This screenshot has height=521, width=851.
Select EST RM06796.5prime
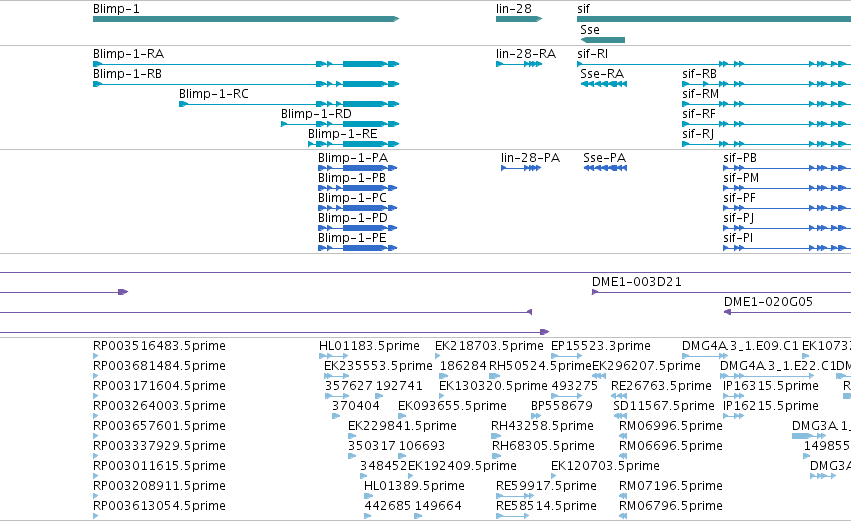(671, 506)
